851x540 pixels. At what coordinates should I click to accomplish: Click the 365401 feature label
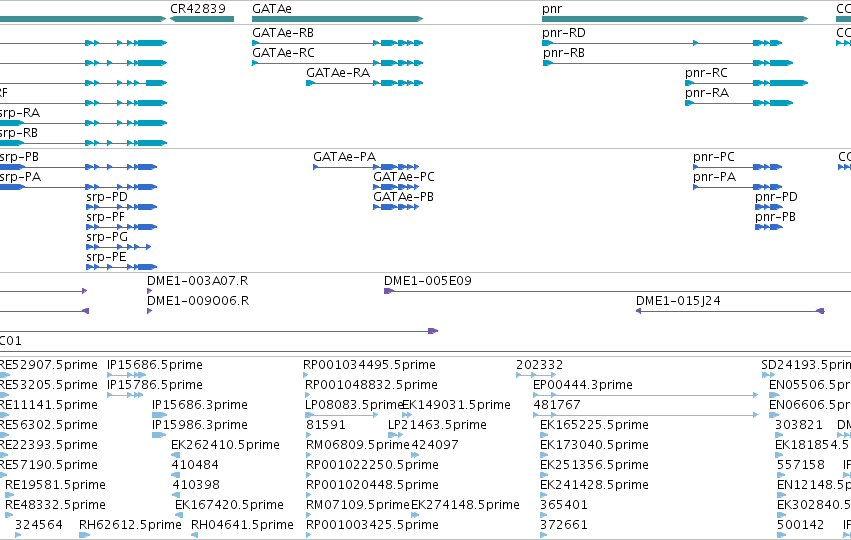pyautogui.click(x=564, y=505)
